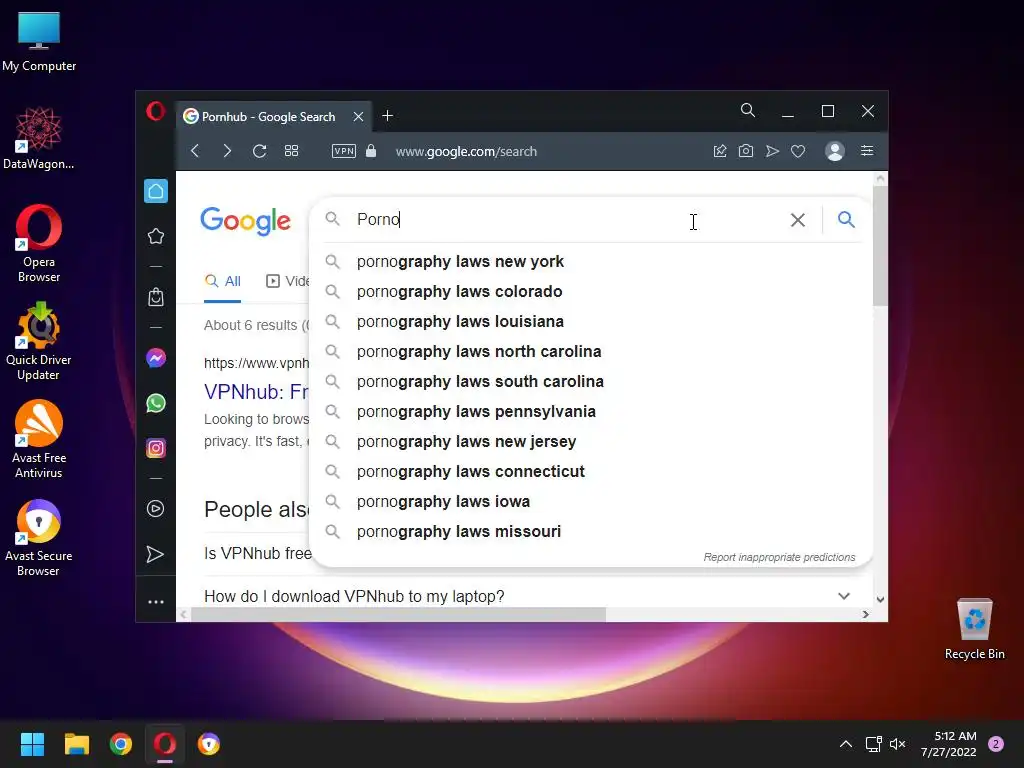Viewport: 1024px width, 768px height.
Task: View site security lock info
Action: pyautogui.click(x=371, y=151)
